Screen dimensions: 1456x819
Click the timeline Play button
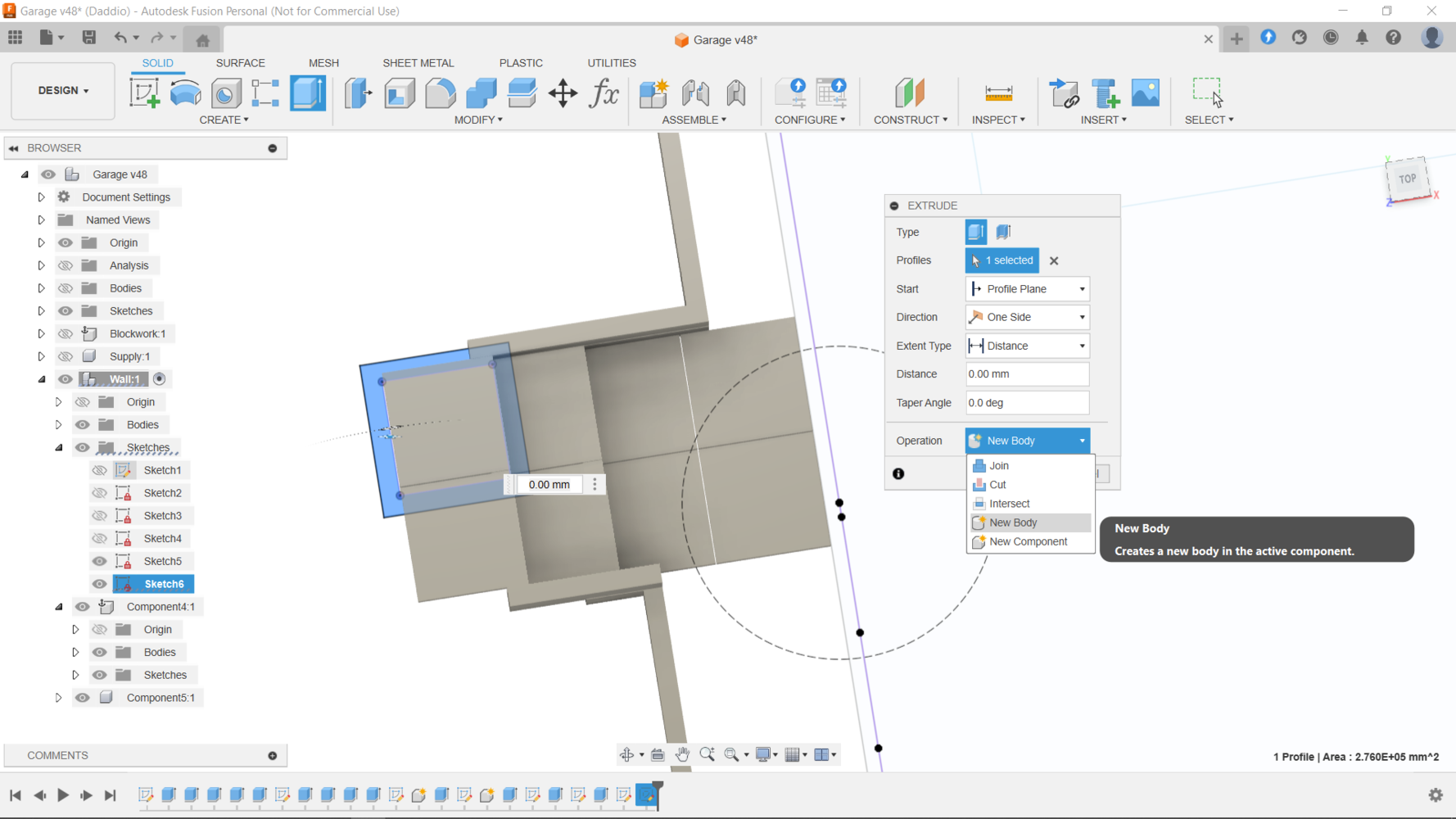point(62,795)
